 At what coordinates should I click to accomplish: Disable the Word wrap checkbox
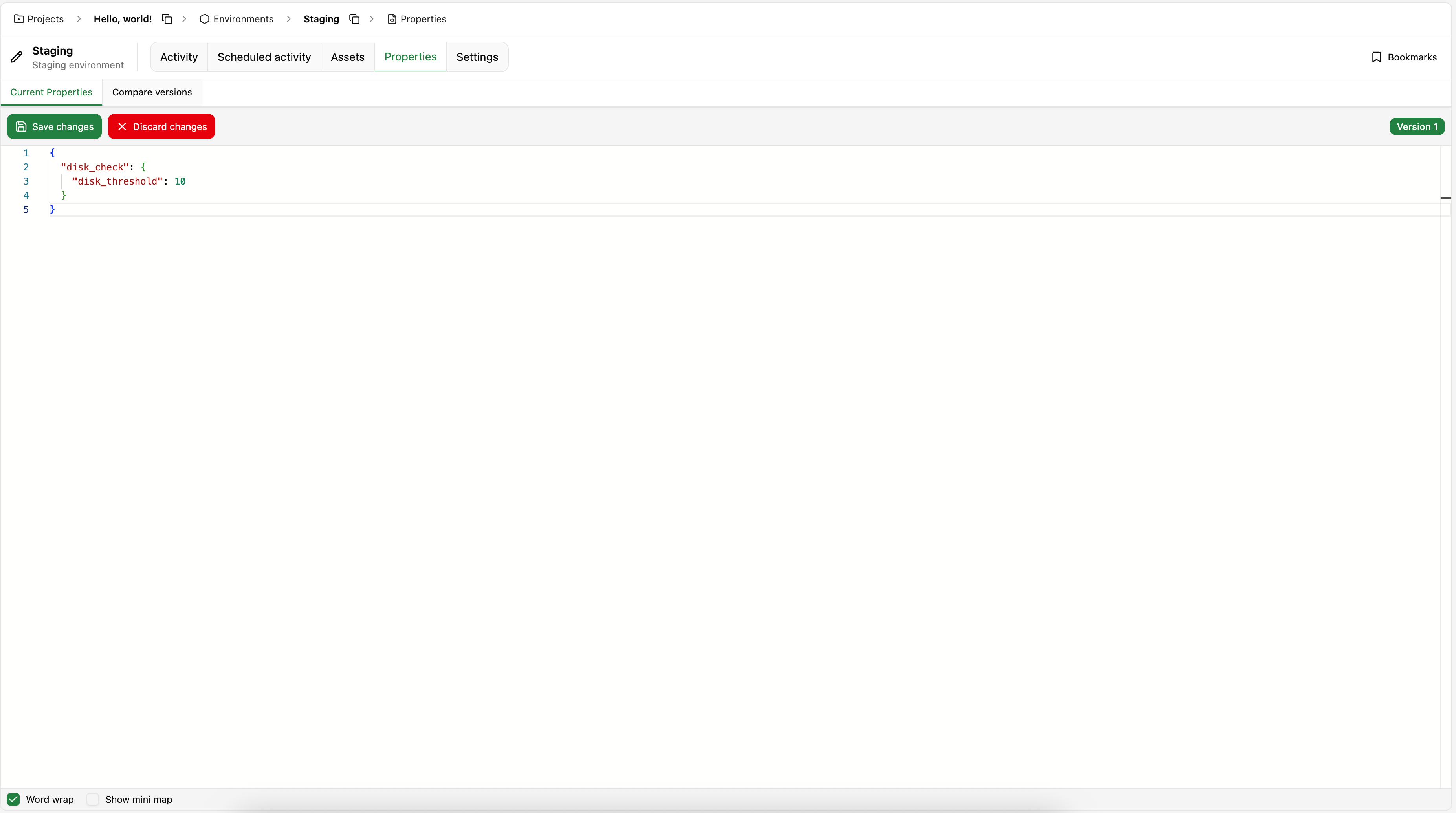(14, 799)
